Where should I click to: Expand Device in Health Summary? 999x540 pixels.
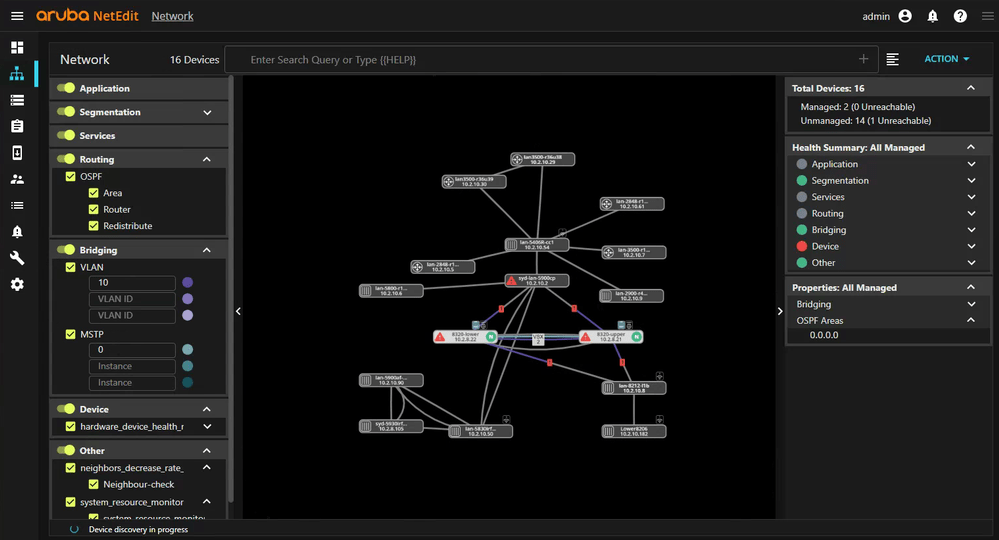(971, 246)
